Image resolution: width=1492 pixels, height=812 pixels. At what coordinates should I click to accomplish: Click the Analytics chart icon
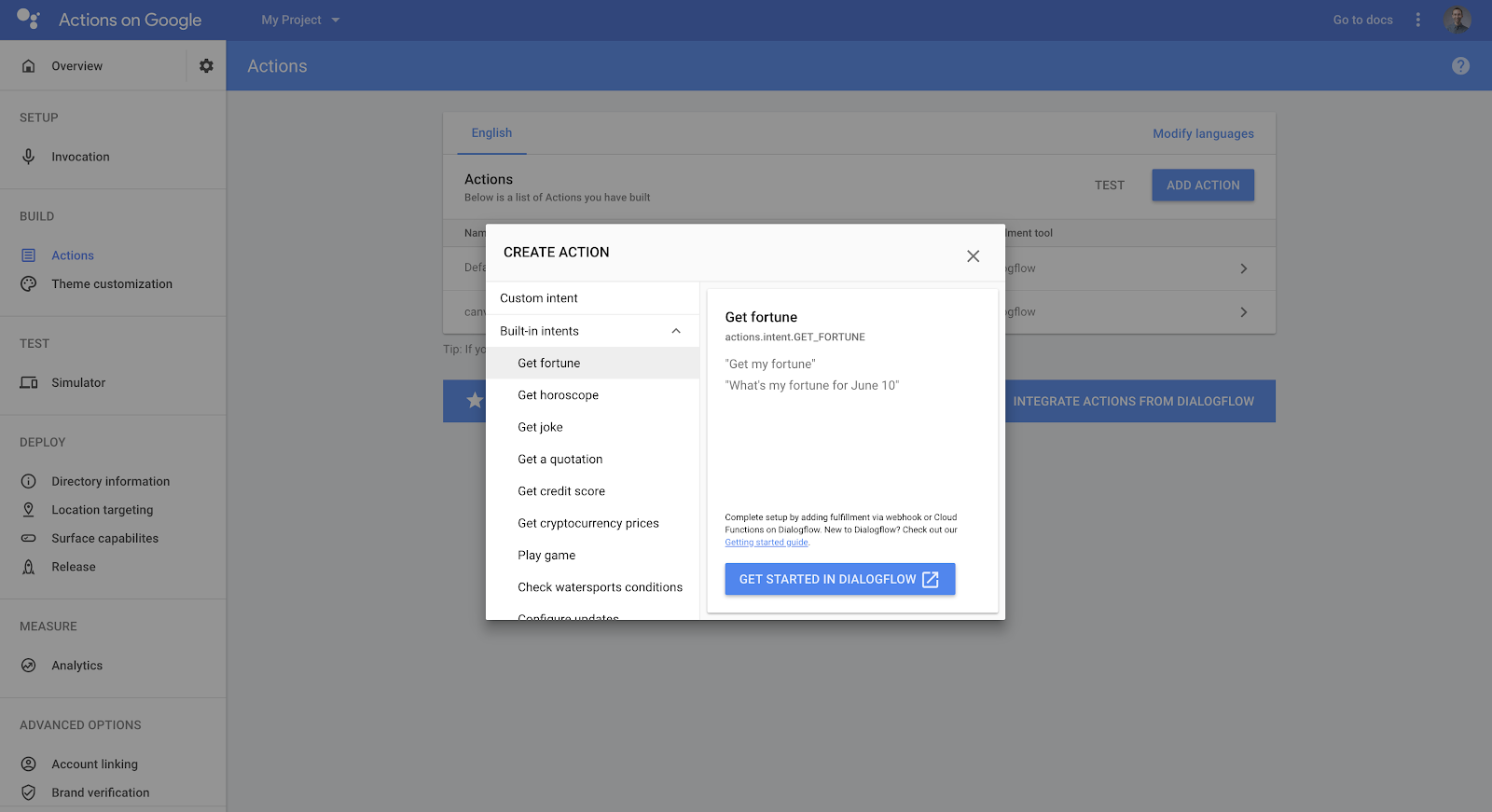click(x=29, y=666)
